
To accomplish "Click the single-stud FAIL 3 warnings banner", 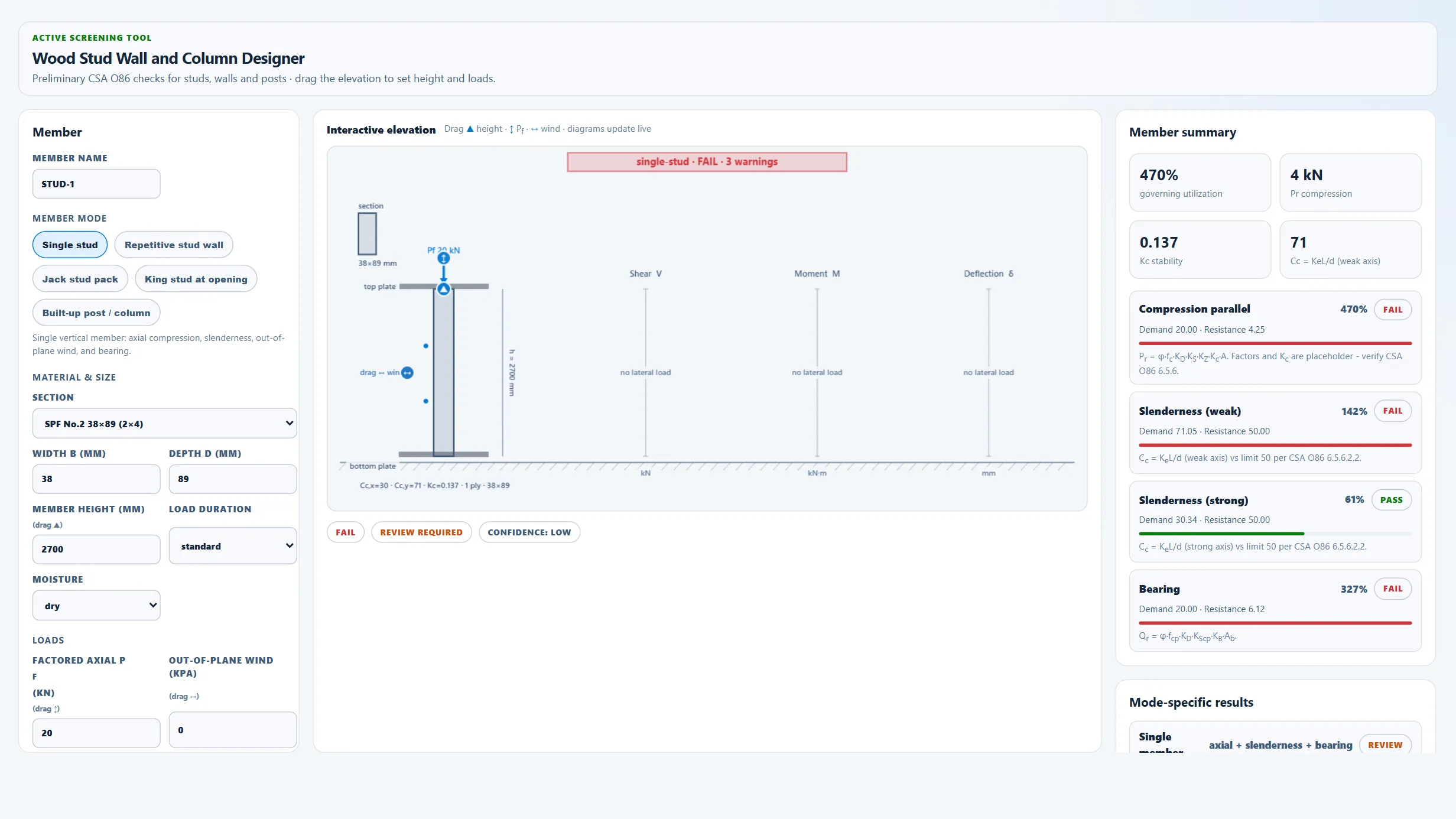I will click(707, 162).
